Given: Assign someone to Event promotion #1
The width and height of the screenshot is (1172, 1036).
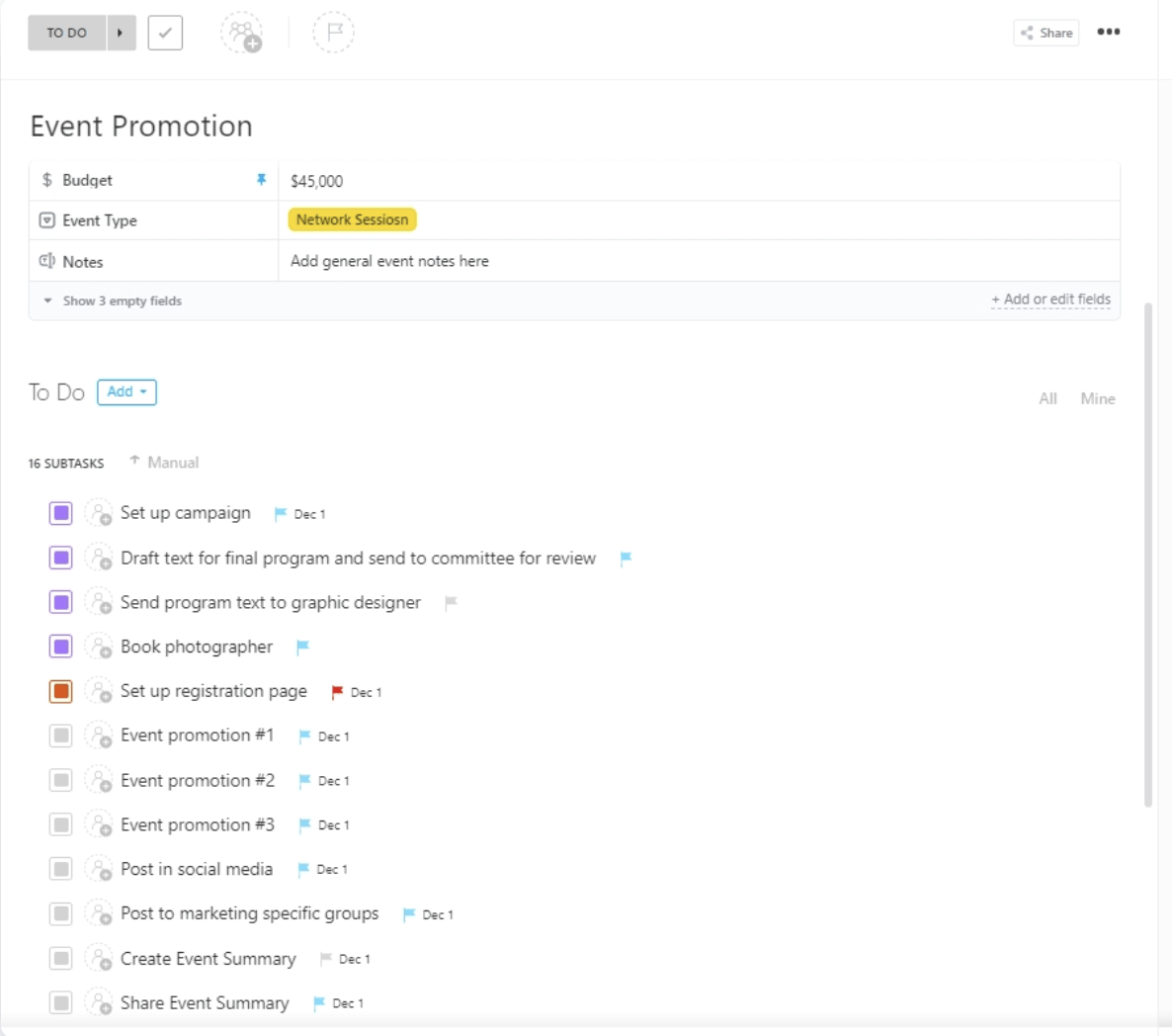Looking at the screenshot, I should 99,735.
